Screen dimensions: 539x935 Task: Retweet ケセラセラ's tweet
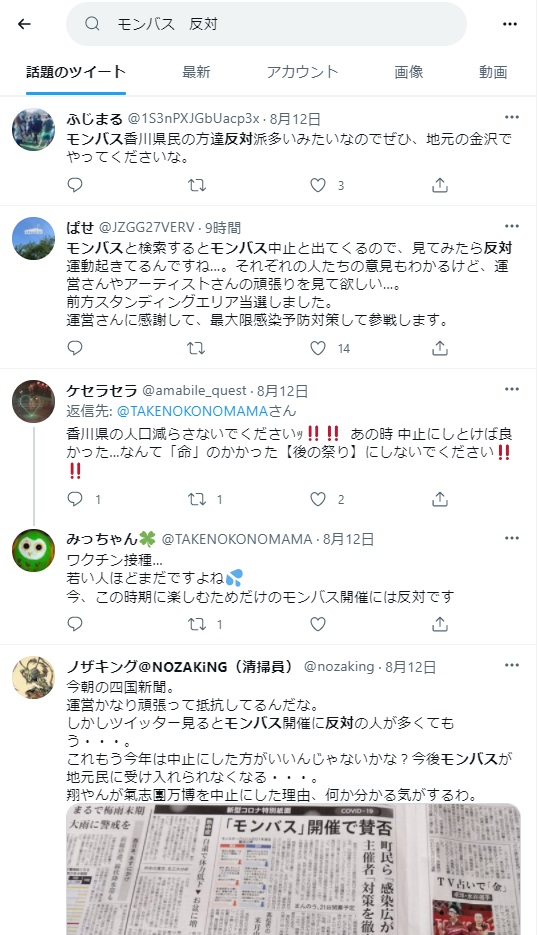(197, 499)
